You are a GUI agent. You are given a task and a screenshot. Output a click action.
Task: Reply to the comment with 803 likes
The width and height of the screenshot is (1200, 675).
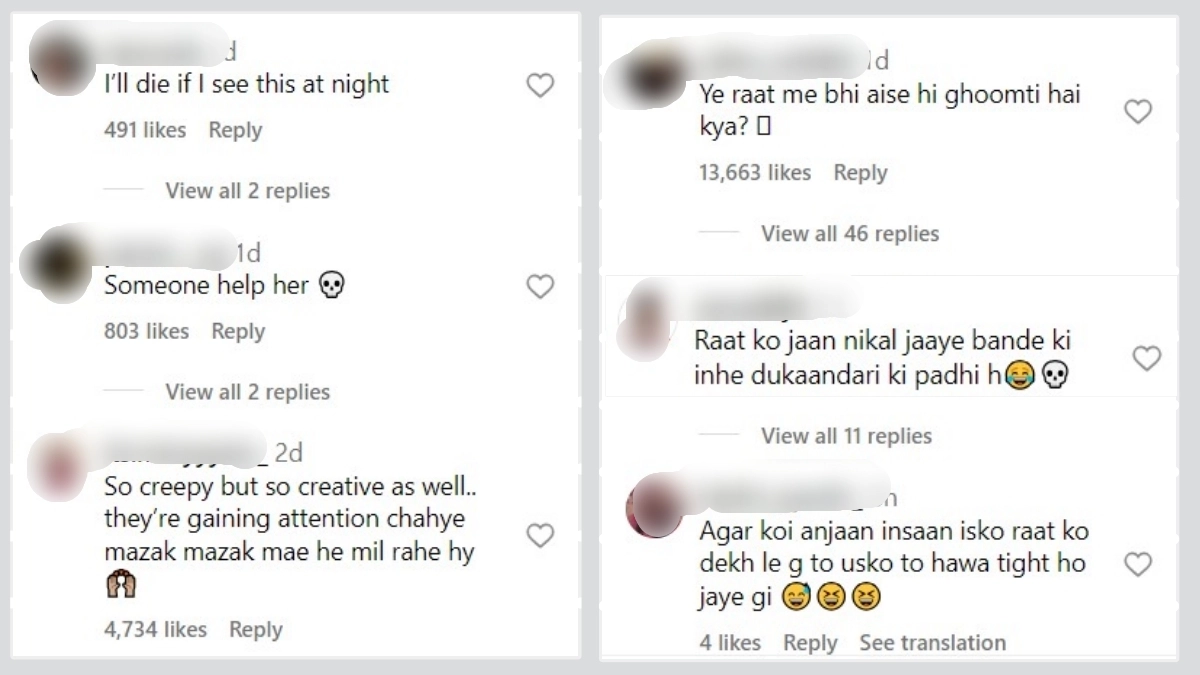coord(238,331)
